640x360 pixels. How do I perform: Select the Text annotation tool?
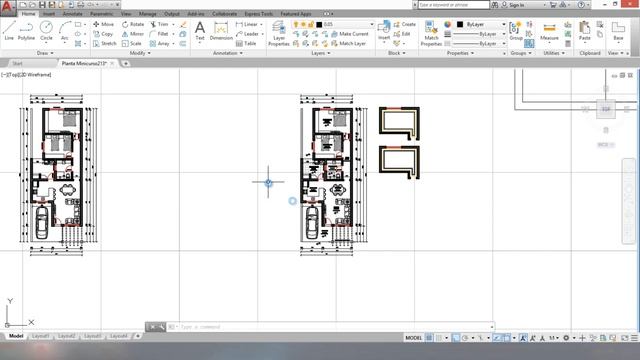(x=200, y=31)
